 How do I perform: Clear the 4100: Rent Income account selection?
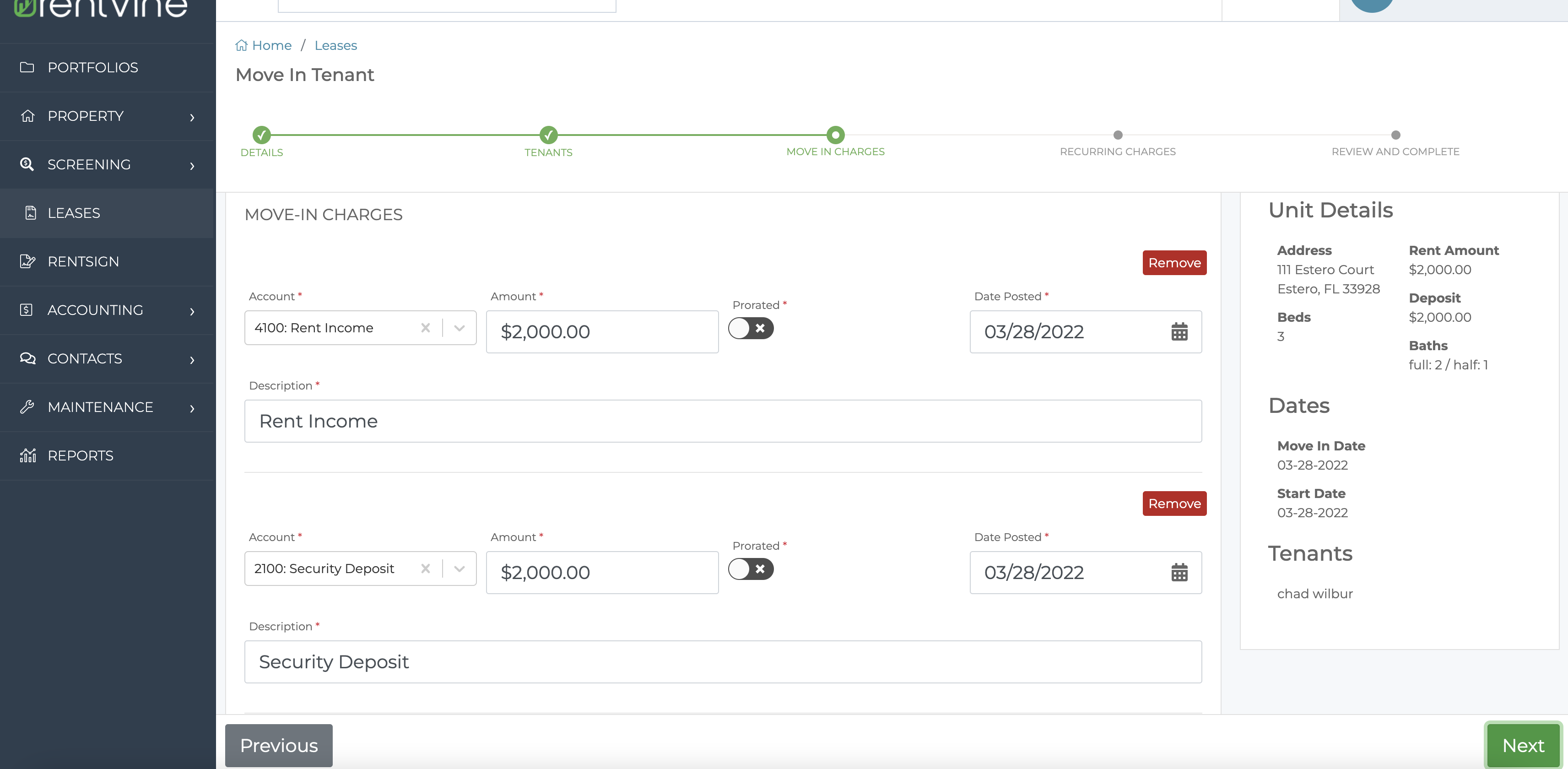426,328
